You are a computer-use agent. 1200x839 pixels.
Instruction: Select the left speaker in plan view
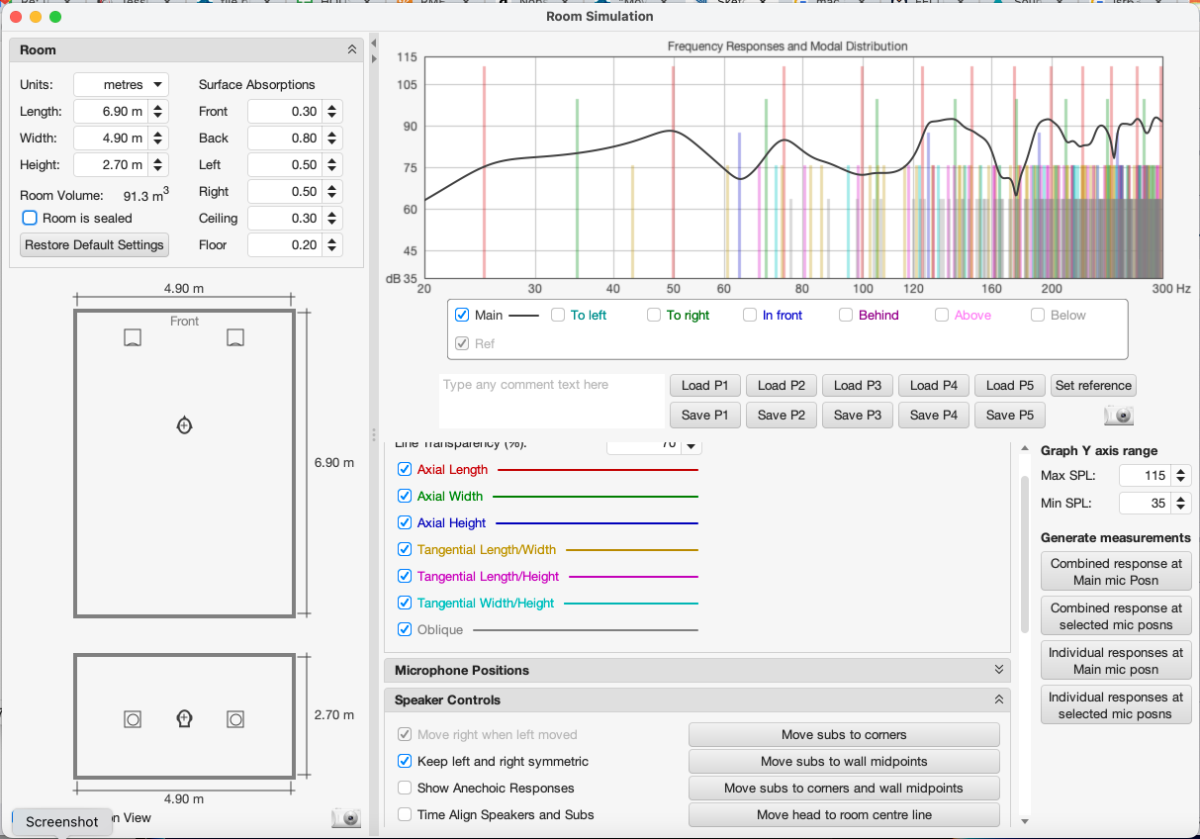pos(132,338)
